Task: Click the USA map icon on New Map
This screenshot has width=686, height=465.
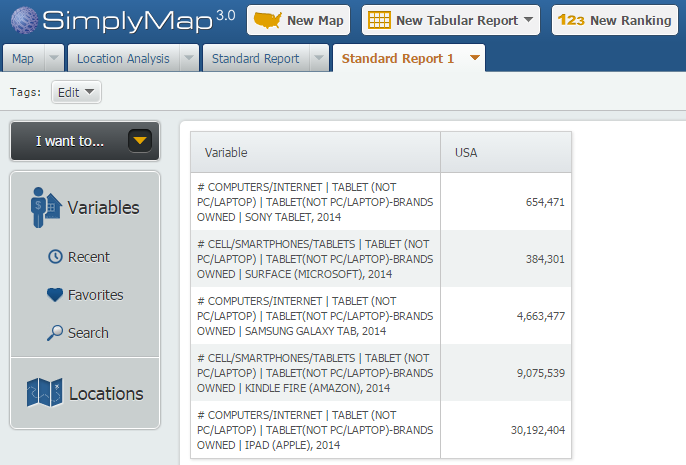Action: (267, 20)
